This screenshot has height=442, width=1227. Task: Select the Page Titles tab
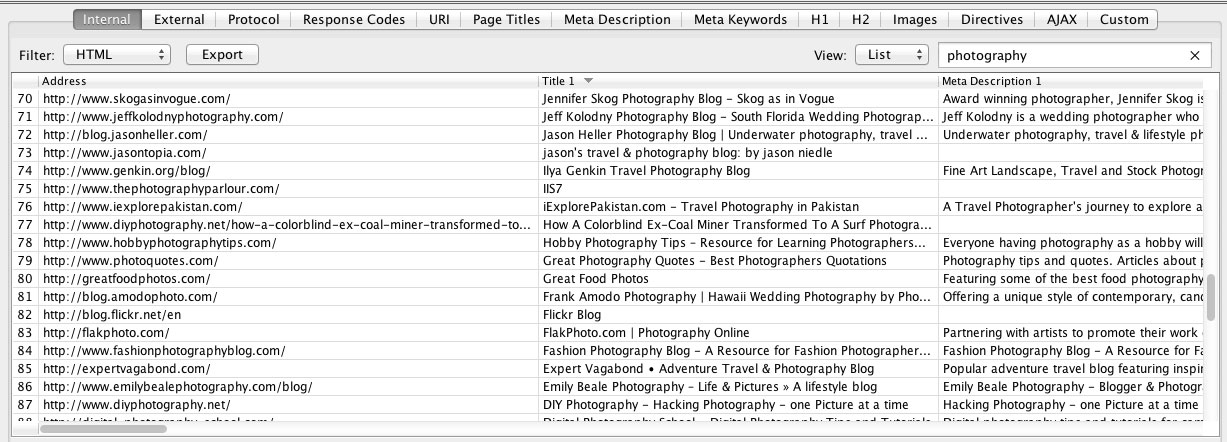click(506, 19)
